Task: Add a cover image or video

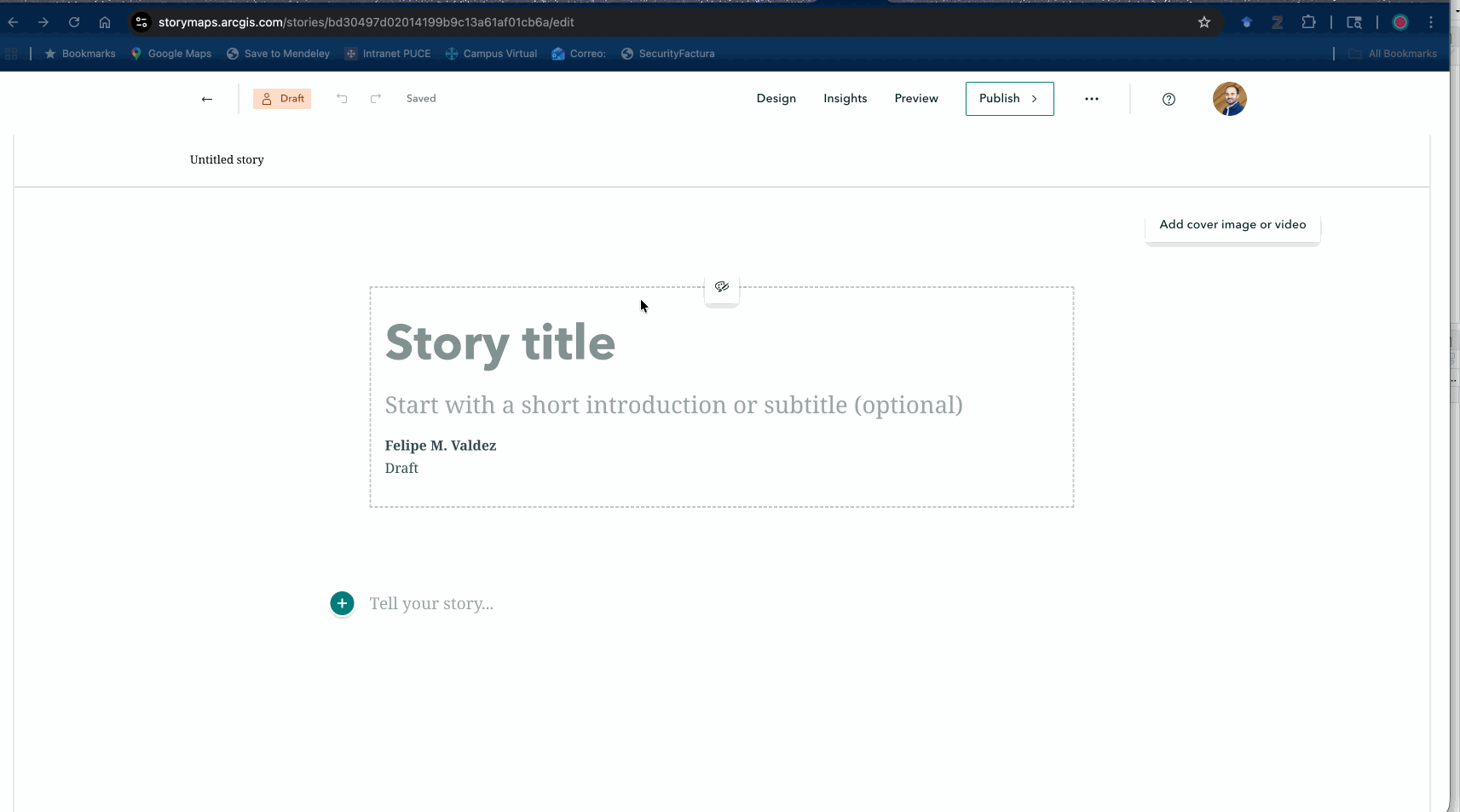Action: tap(1232, 225)
